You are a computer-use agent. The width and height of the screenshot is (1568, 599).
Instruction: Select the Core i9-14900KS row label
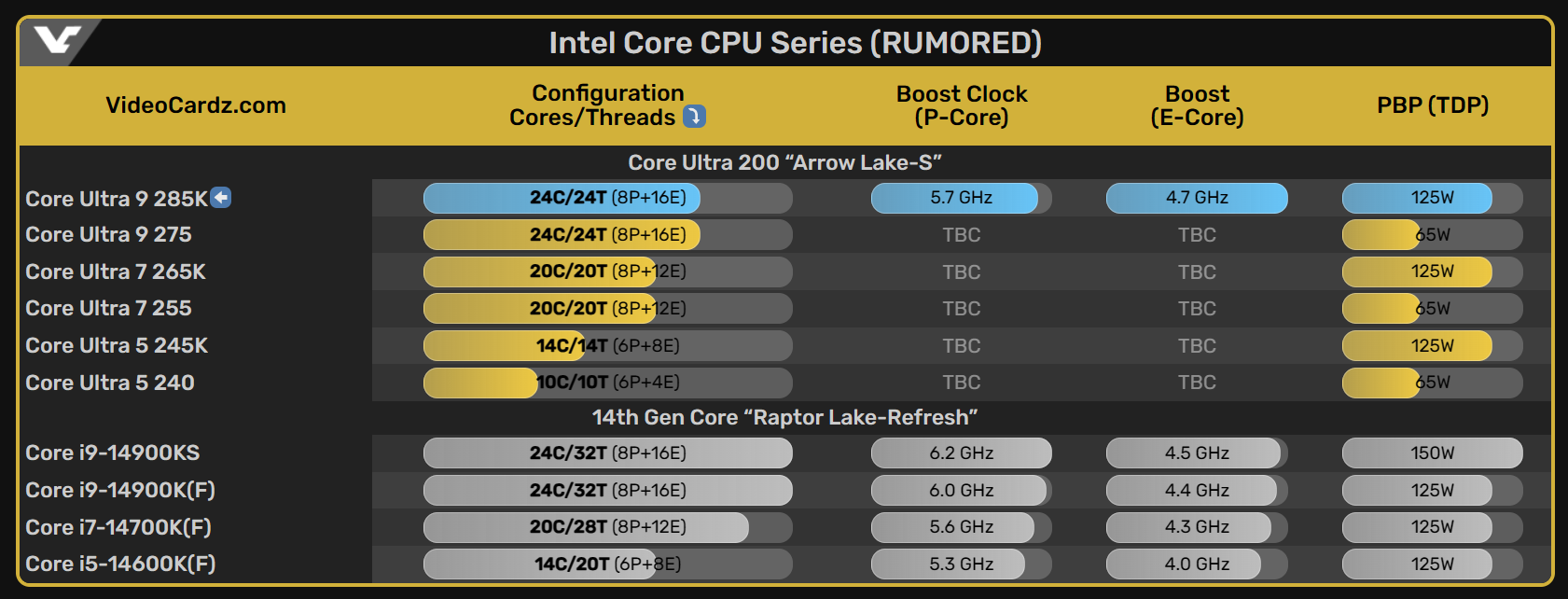[113, 453]
